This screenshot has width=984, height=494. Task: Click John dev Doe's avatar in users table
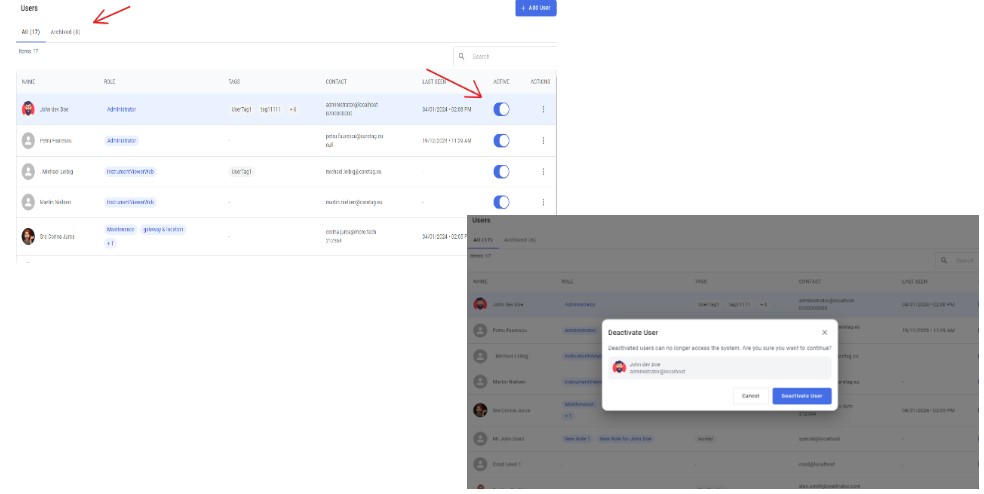[x=28, y=109]
